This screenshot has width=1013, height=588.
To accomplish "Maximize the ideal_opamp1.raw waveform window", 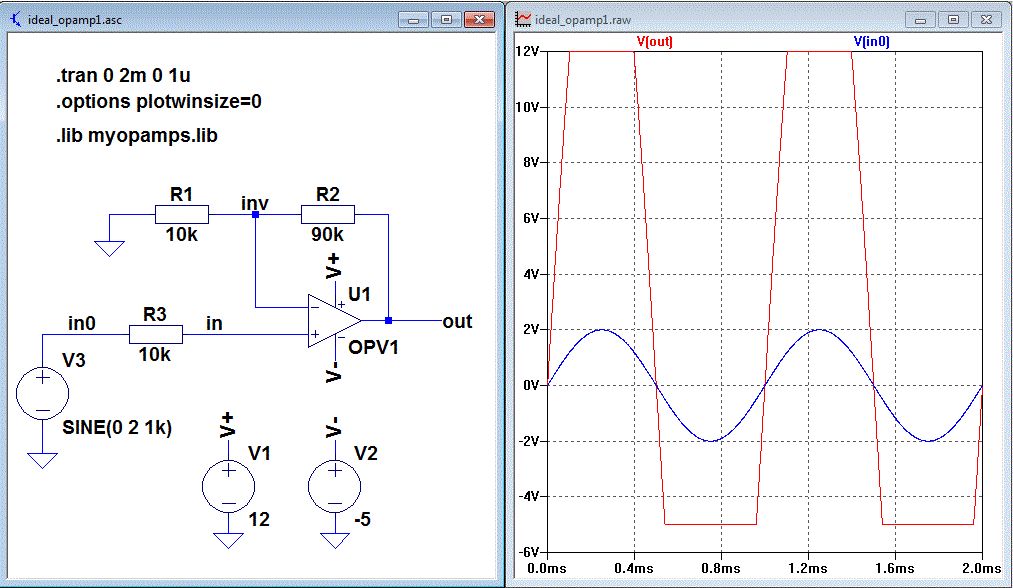I will click(953, 20).
